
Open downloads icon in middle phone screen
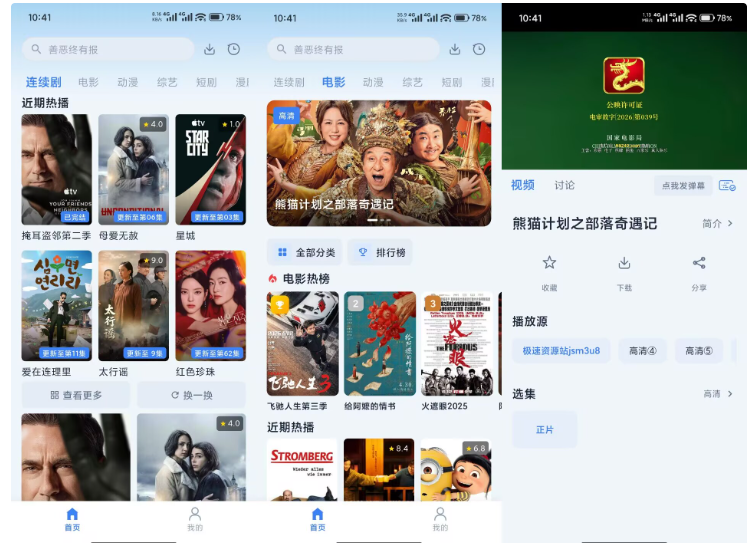coord(455,49)
